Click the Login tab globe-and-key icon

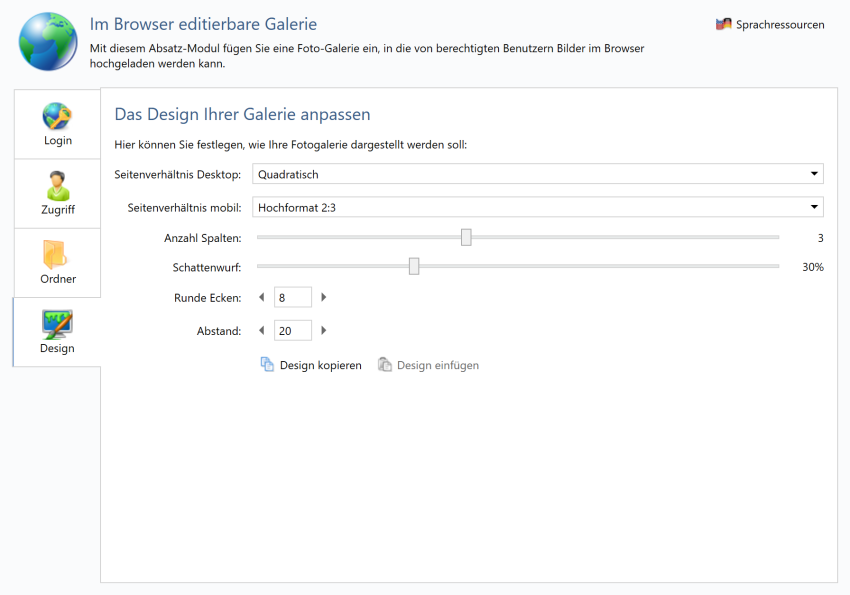pyautogui.click(x=57, y=116)
